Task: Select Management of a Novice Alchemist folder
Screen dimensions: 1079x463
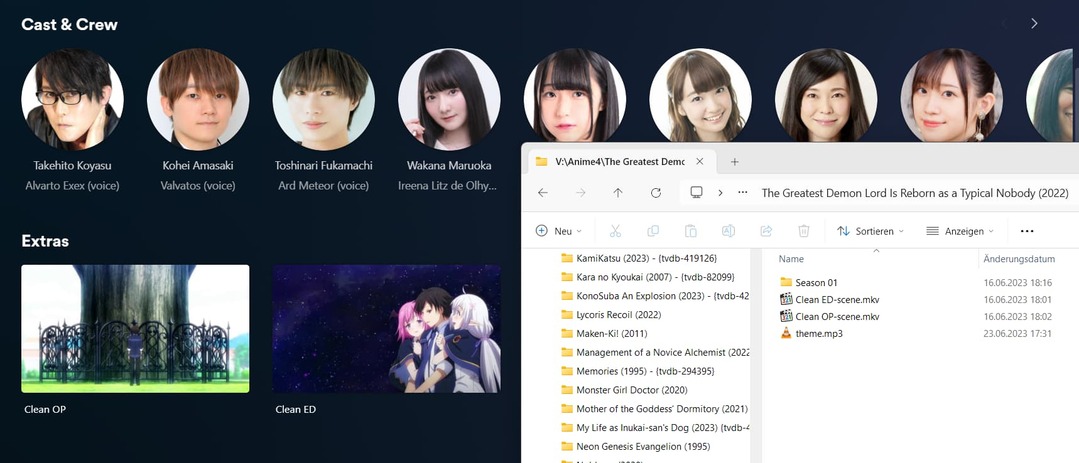Action: point(655,352)
